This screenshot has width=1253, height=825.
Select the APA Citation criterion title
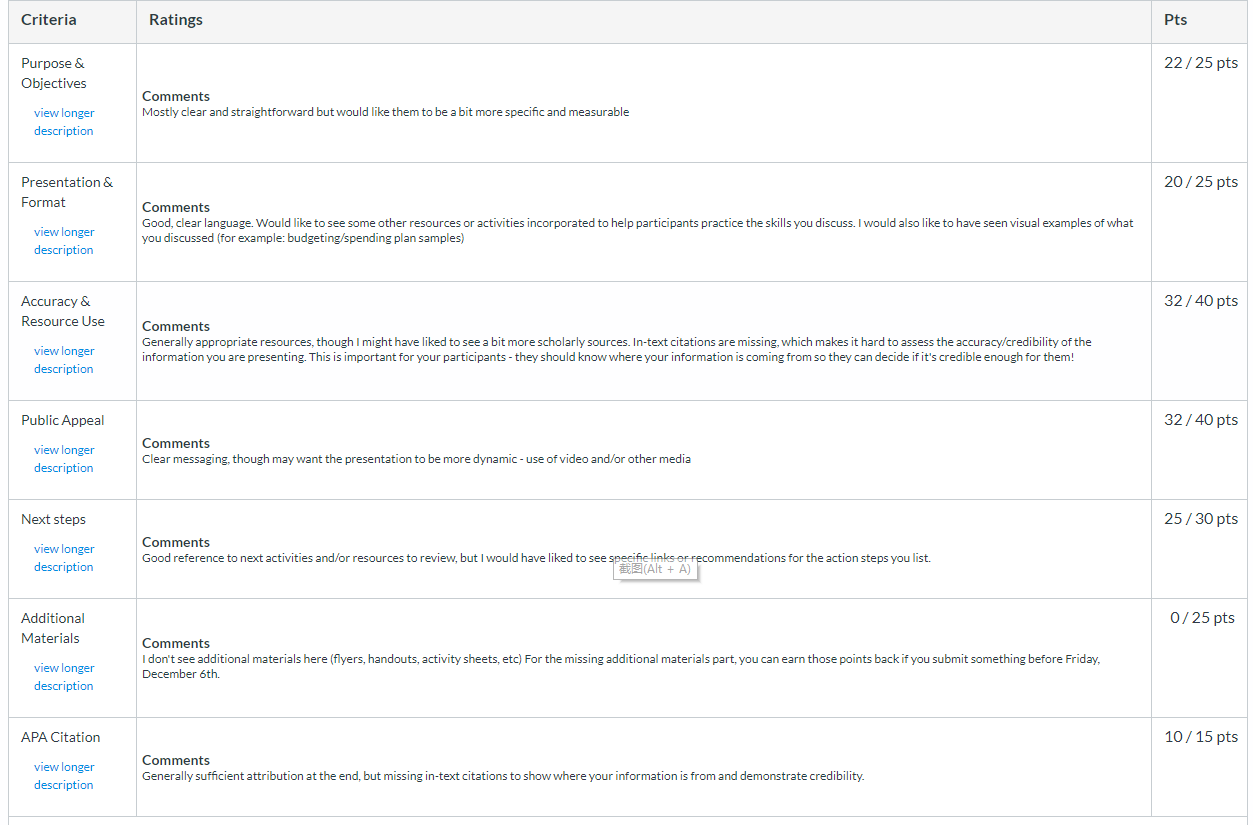pos(61,737)
